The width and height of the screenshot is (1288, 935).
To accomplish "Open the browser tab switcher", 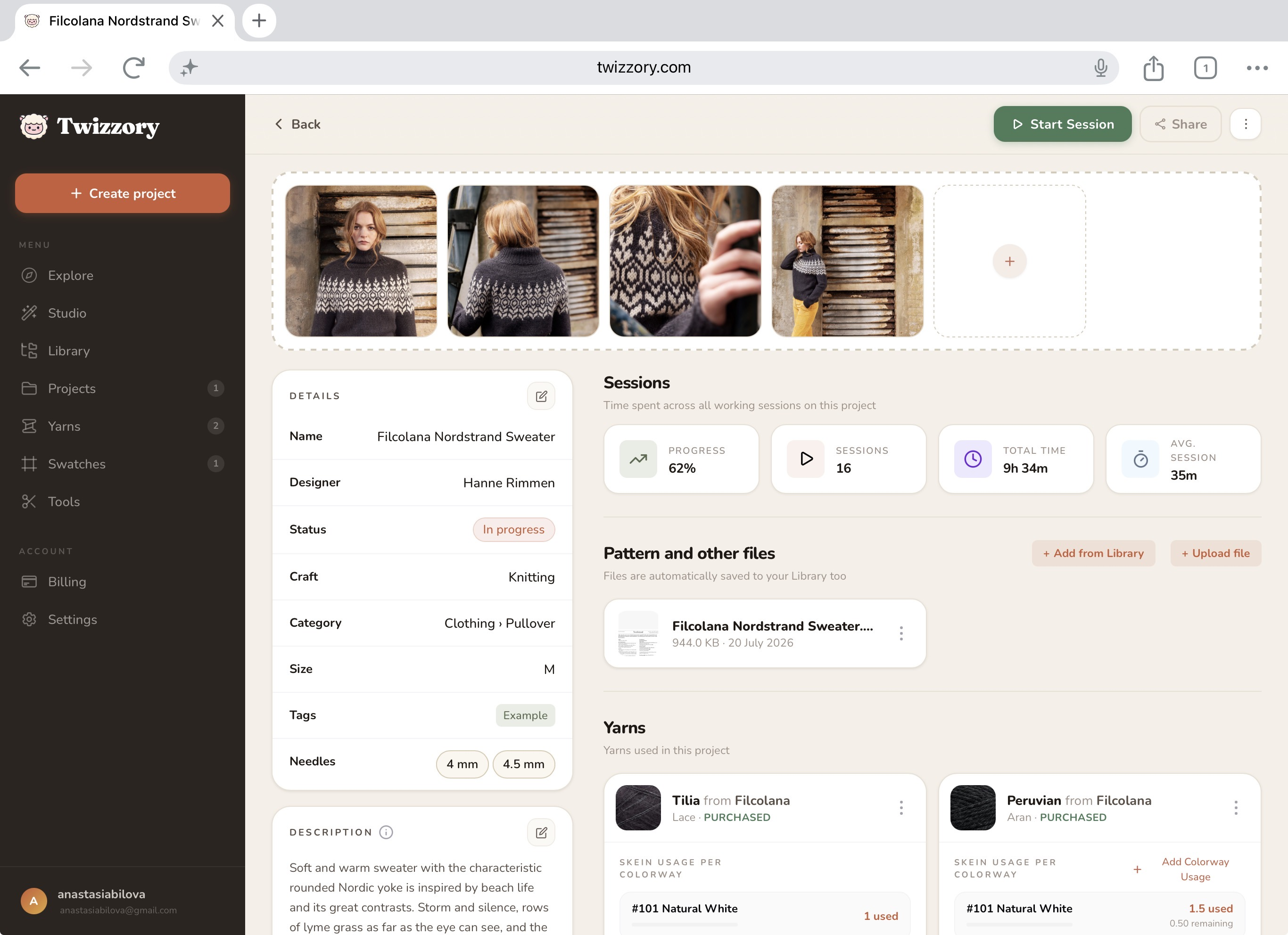I will tap(1205, 68).
